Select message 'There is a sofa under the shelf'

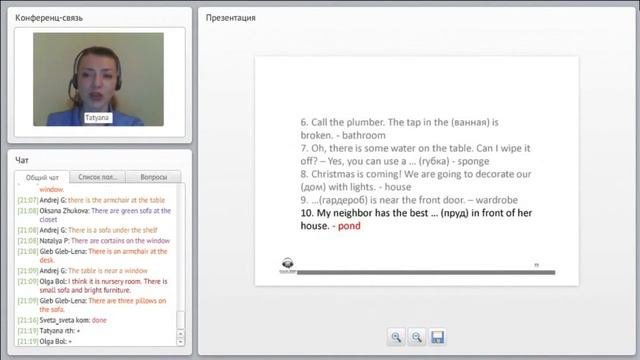tap(87, 230)
